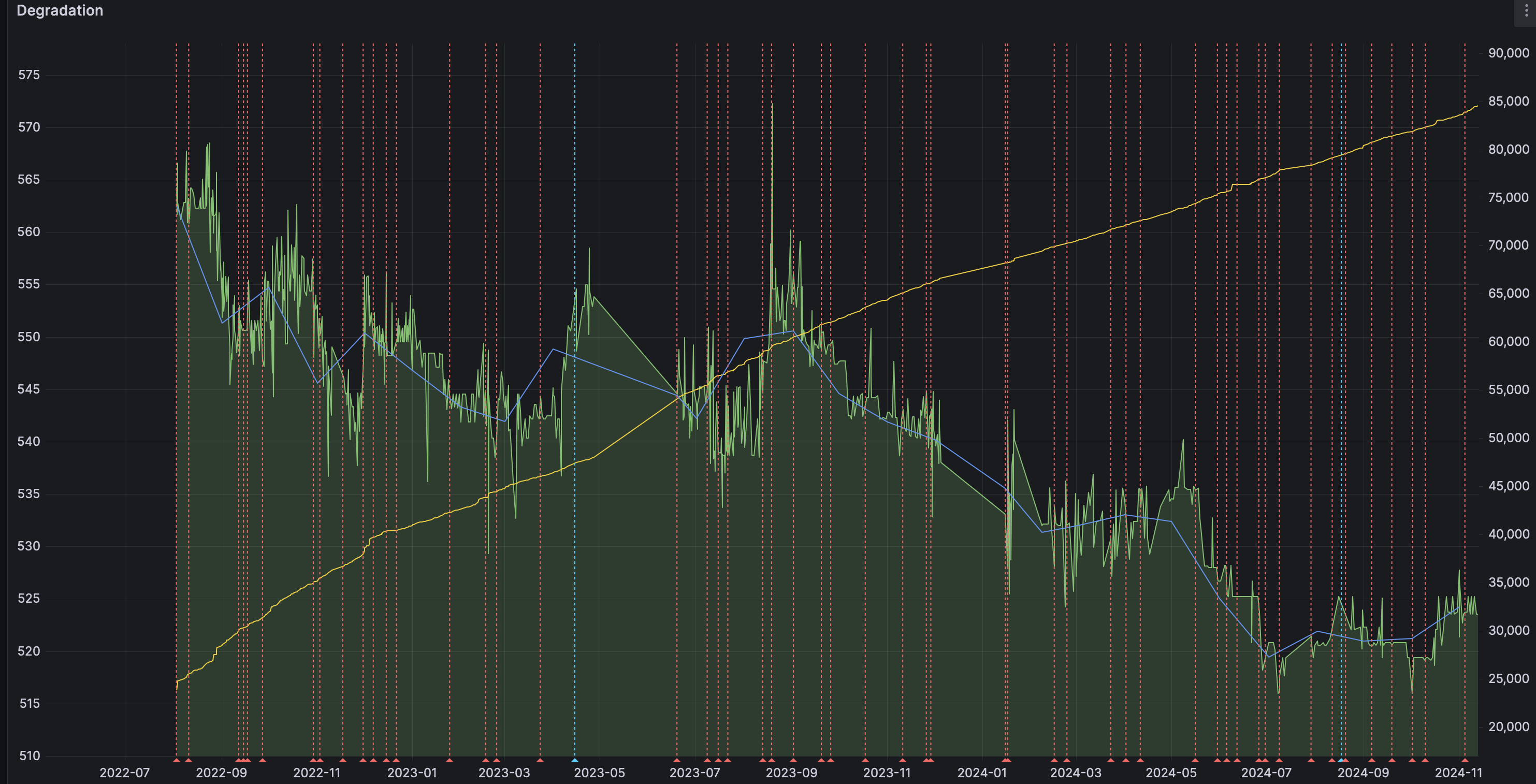Click the cyan annotation triangle before 2024-09
This screenshot has width=1536, height=784.
click(1341, 760)
